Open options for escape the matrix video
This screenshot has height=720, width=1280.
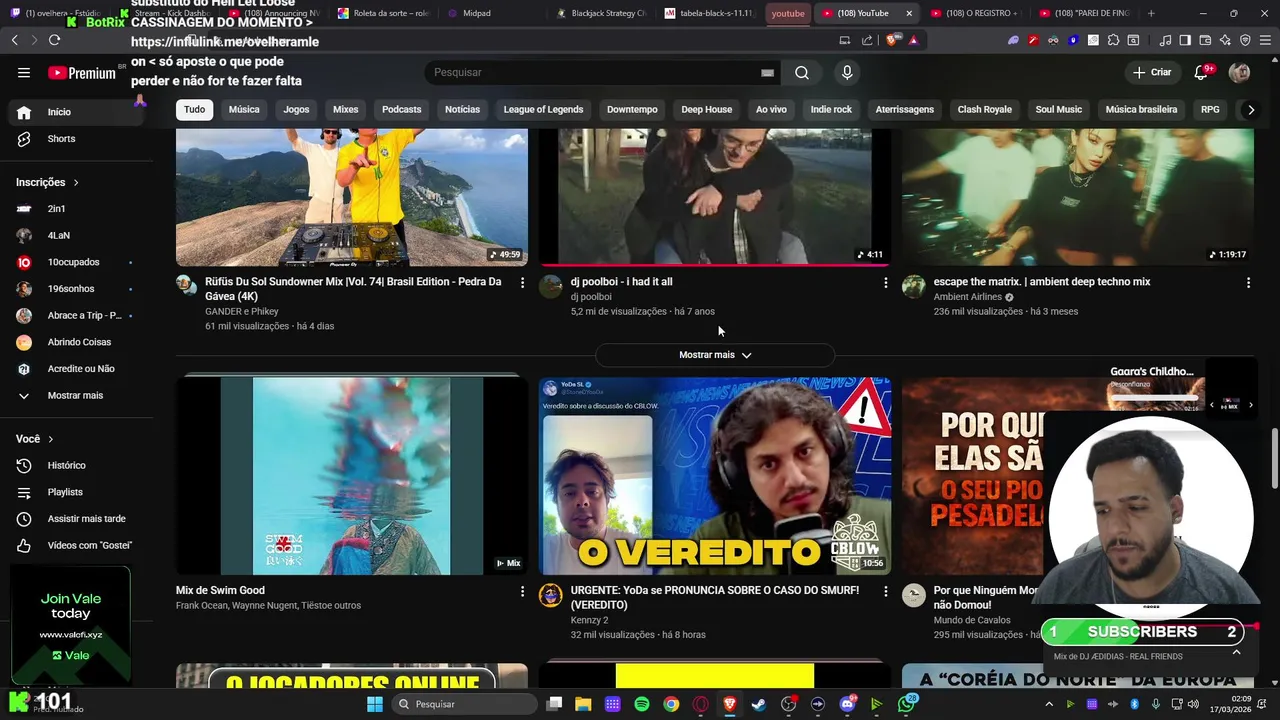[1248, 283]
